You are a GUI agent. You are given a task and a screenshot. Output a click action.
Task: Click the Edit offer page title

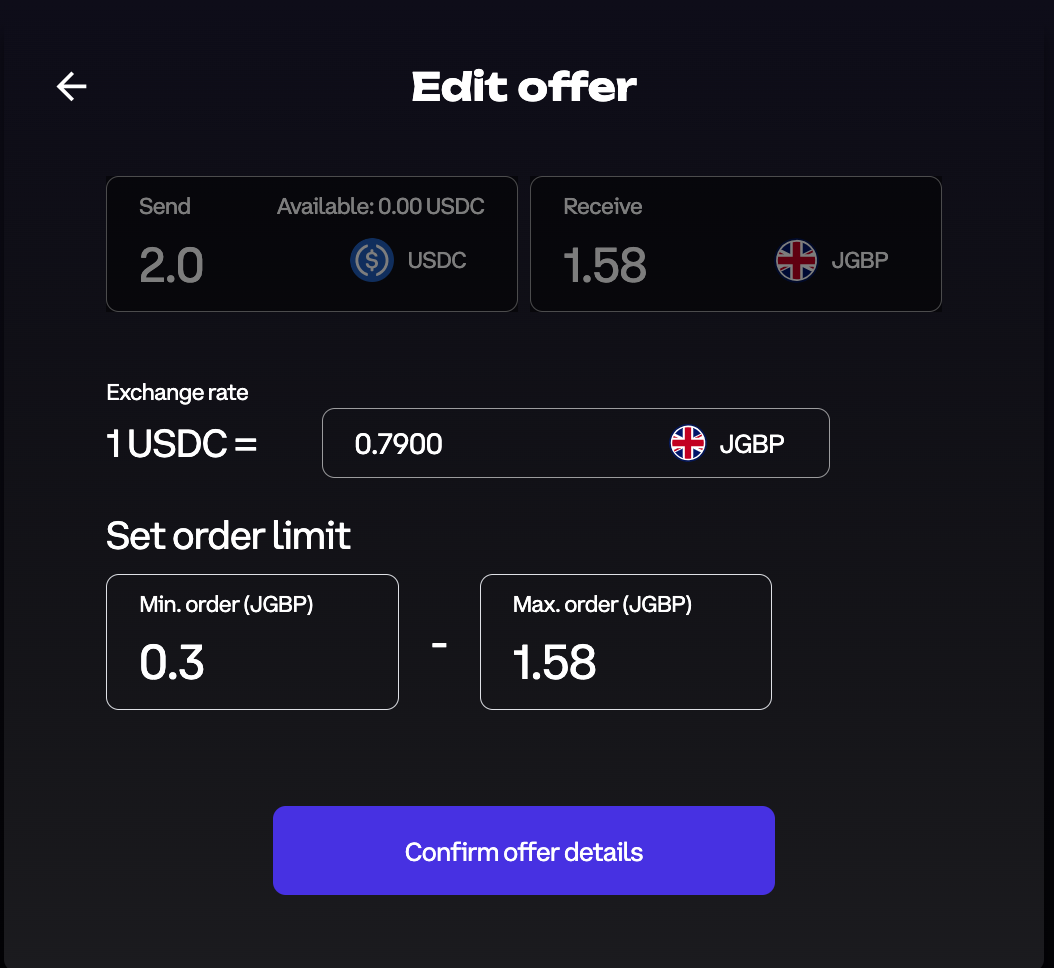[x=524, y=87]
